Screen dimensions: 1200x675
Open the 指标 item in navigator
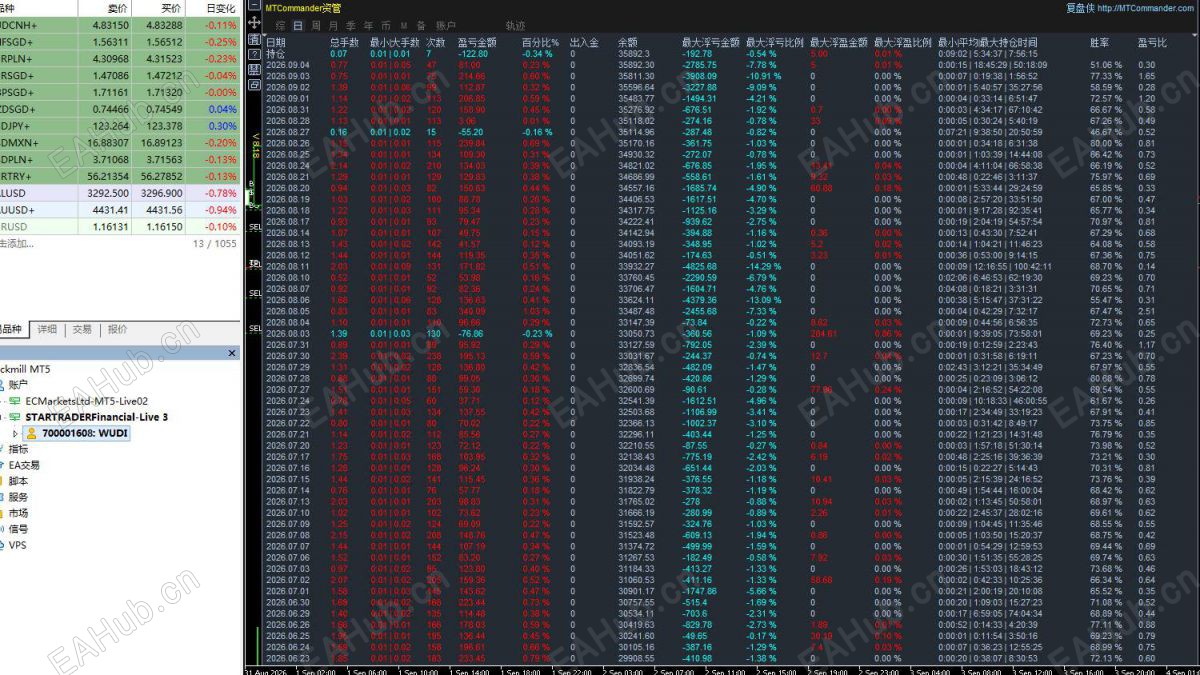18,449
